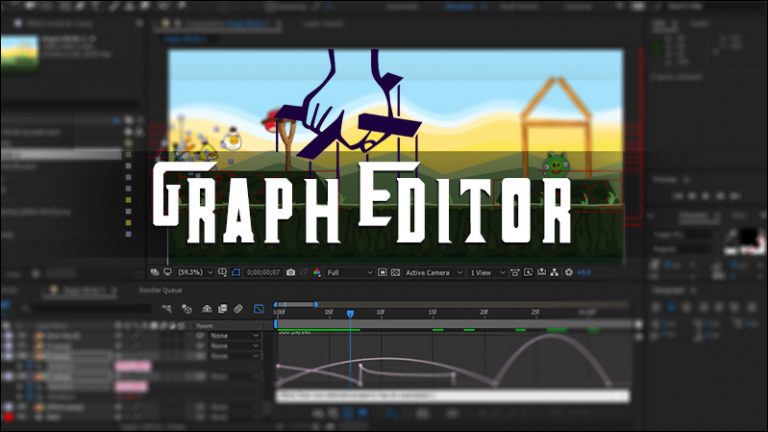Toggle the Graph Editor button in timeline

[259, 309]
